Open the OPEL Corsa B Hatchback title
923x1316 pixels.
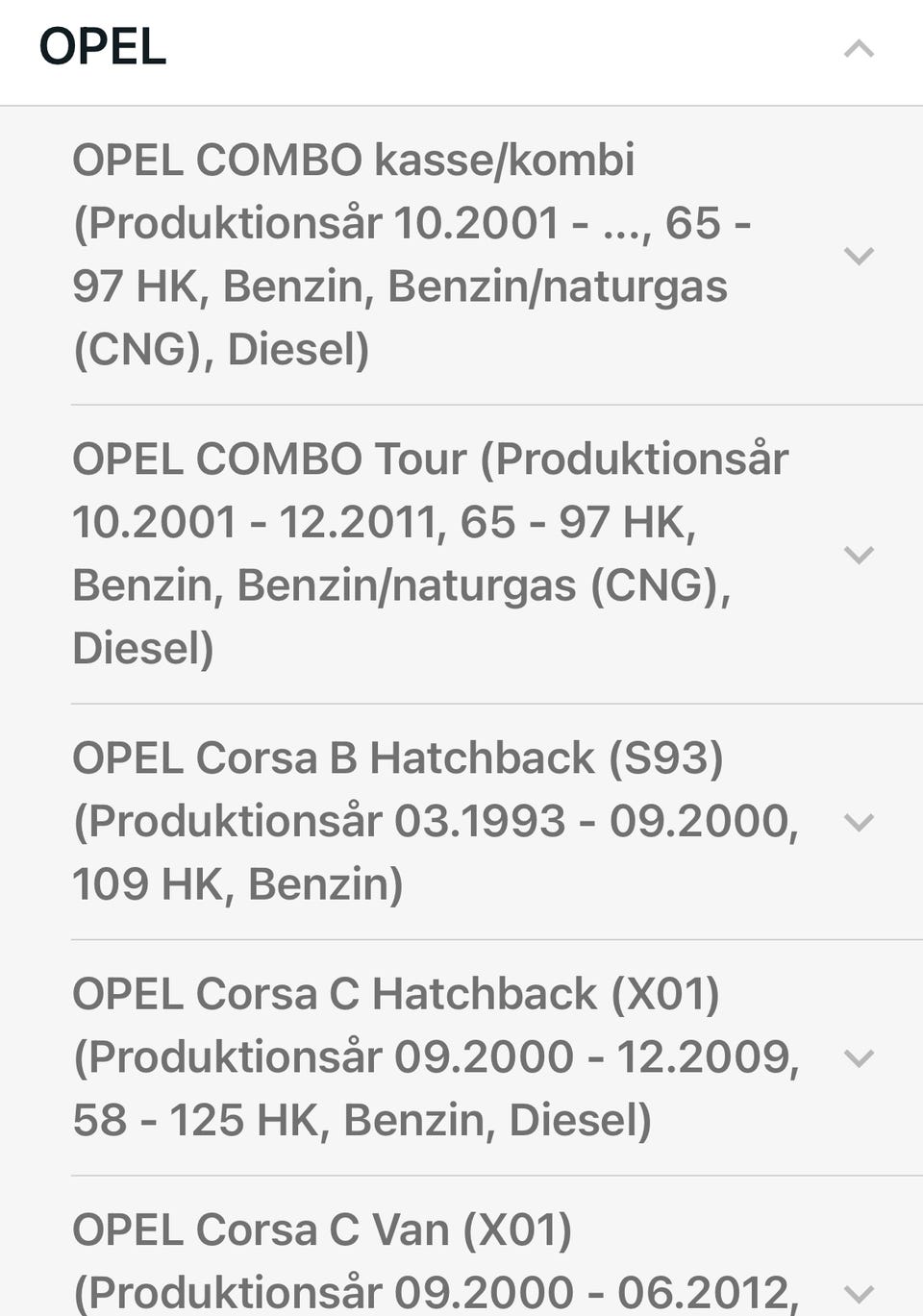pos(397,758)
